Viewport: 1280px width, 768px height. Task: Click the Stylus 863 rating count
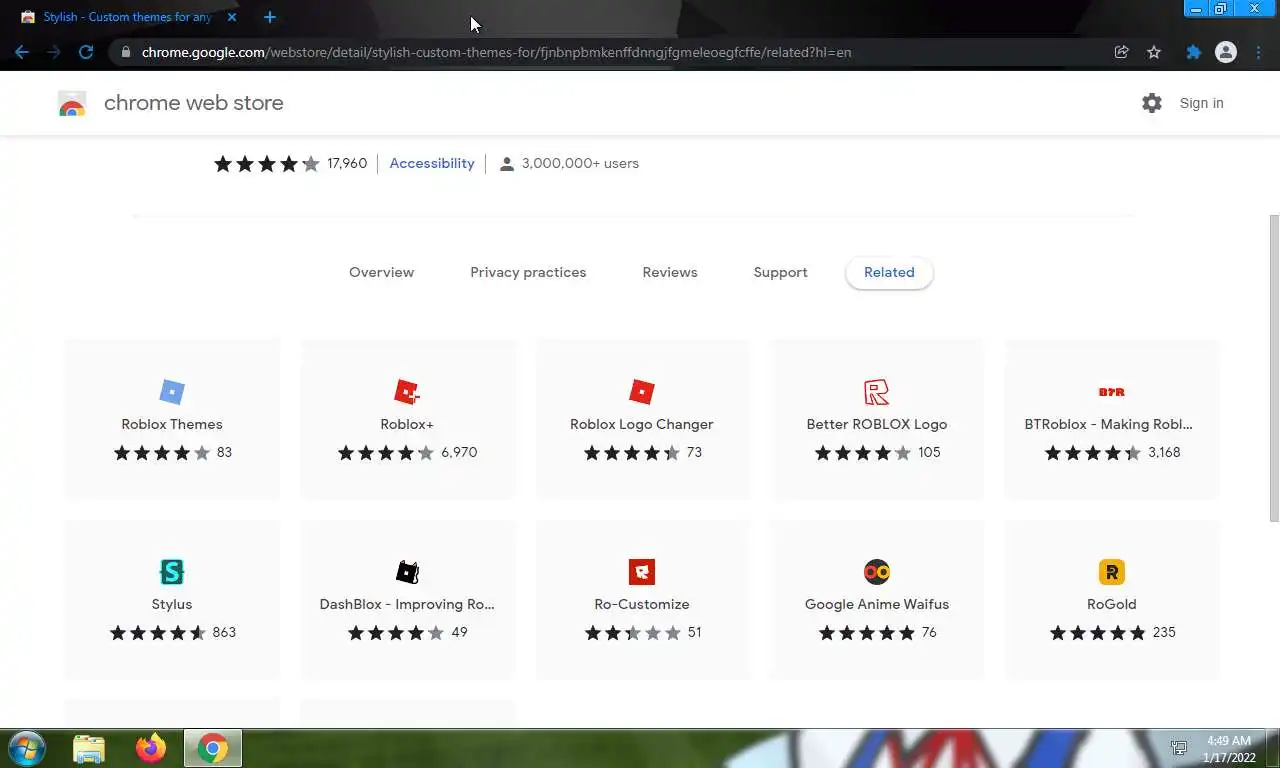224,632
